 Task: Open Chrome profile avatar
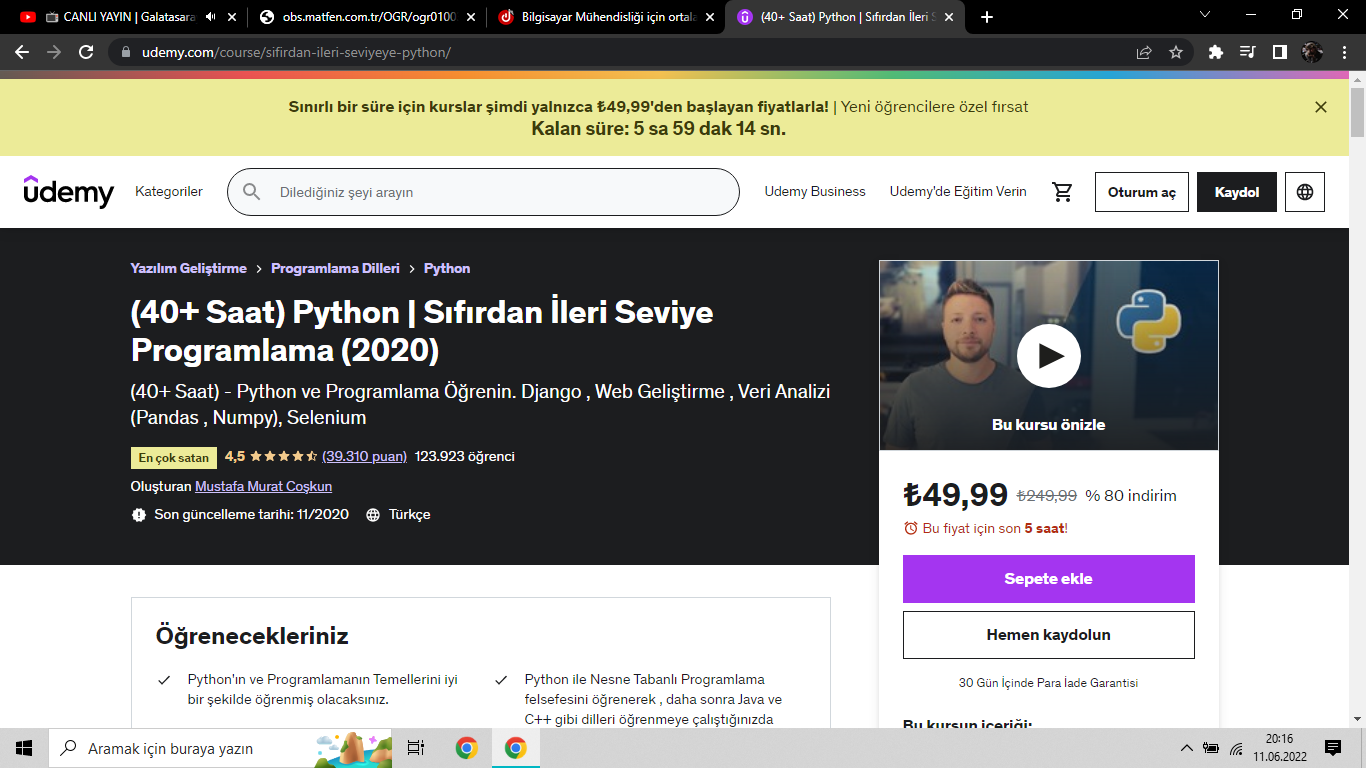[1312, 52]
